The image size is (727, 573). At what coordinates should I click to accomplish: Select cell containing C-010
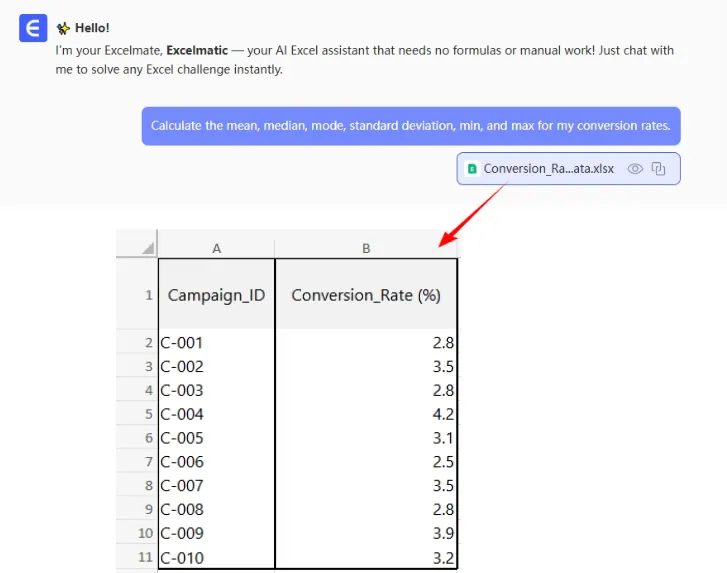[216, 558]
